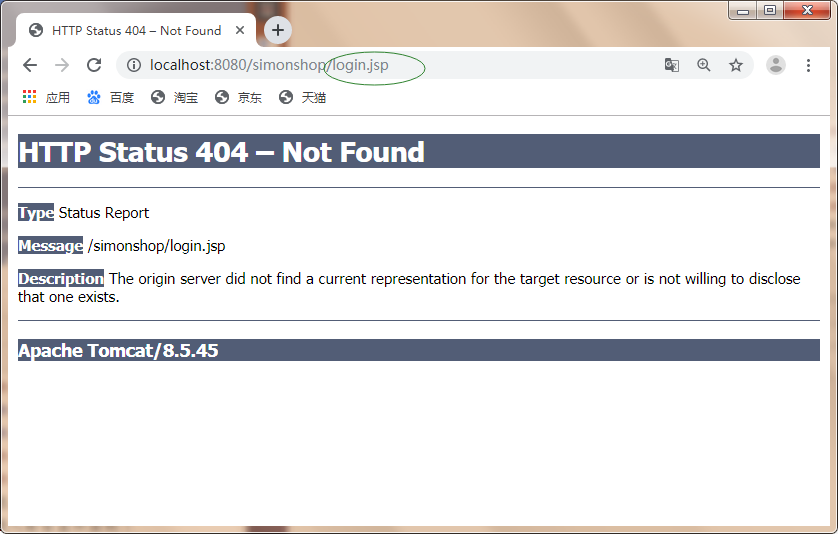This screenshot has width=838, height=534.
Task: Open the 天猫 bookmark
Action: click(x=302, y=97)
